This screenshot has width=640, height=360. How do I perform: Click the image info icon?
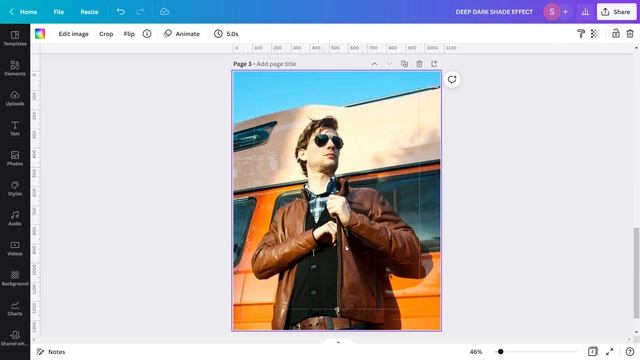coord(147,34)
